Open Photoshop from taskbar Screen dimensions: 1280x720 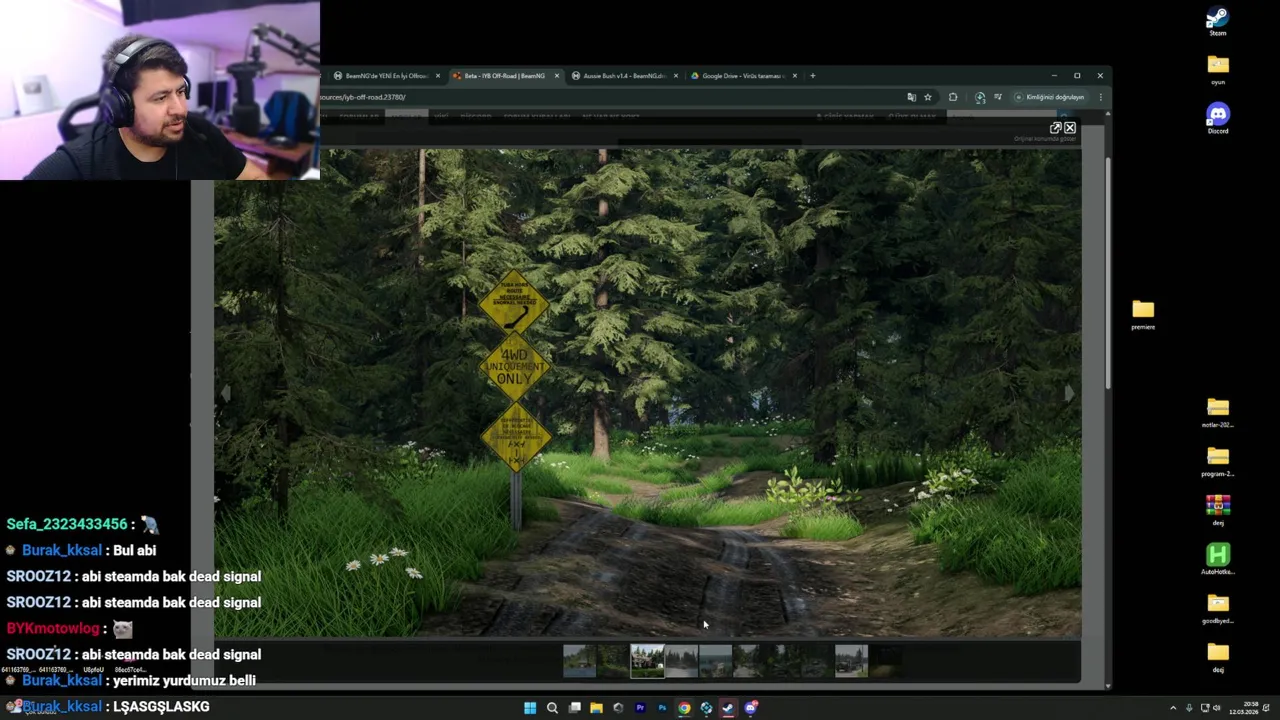click(x=662, y=708)
